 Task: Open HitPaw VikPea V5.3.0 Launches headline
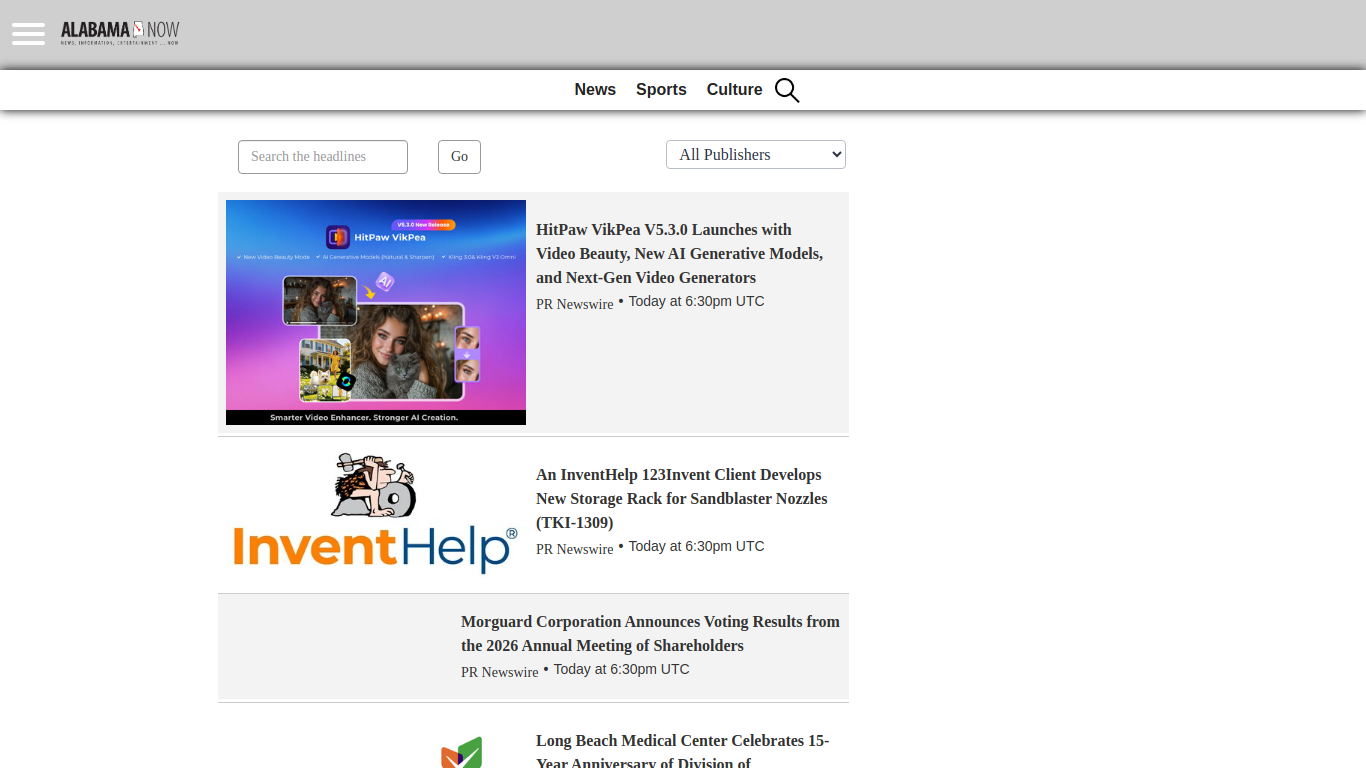[x=680, y=254]
